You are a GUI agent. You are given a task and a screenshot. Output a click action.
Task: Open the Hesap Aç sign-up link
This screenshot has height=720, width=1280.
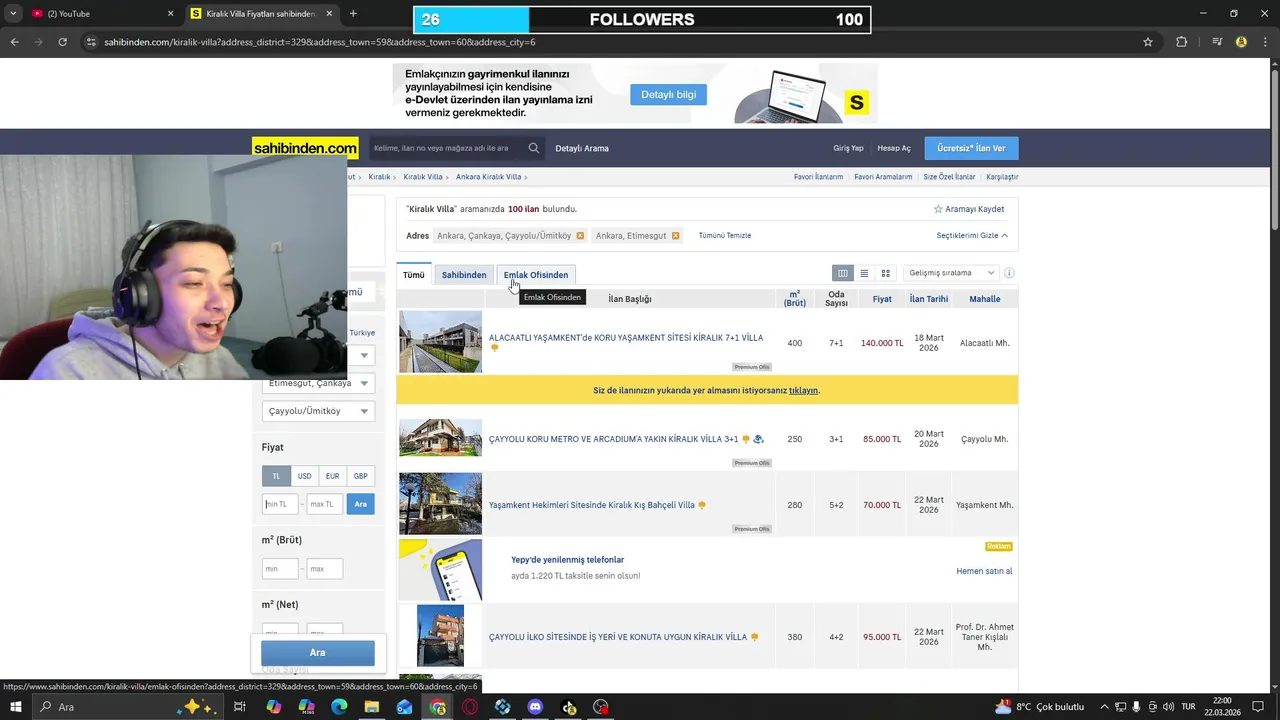tap(894, 148)
